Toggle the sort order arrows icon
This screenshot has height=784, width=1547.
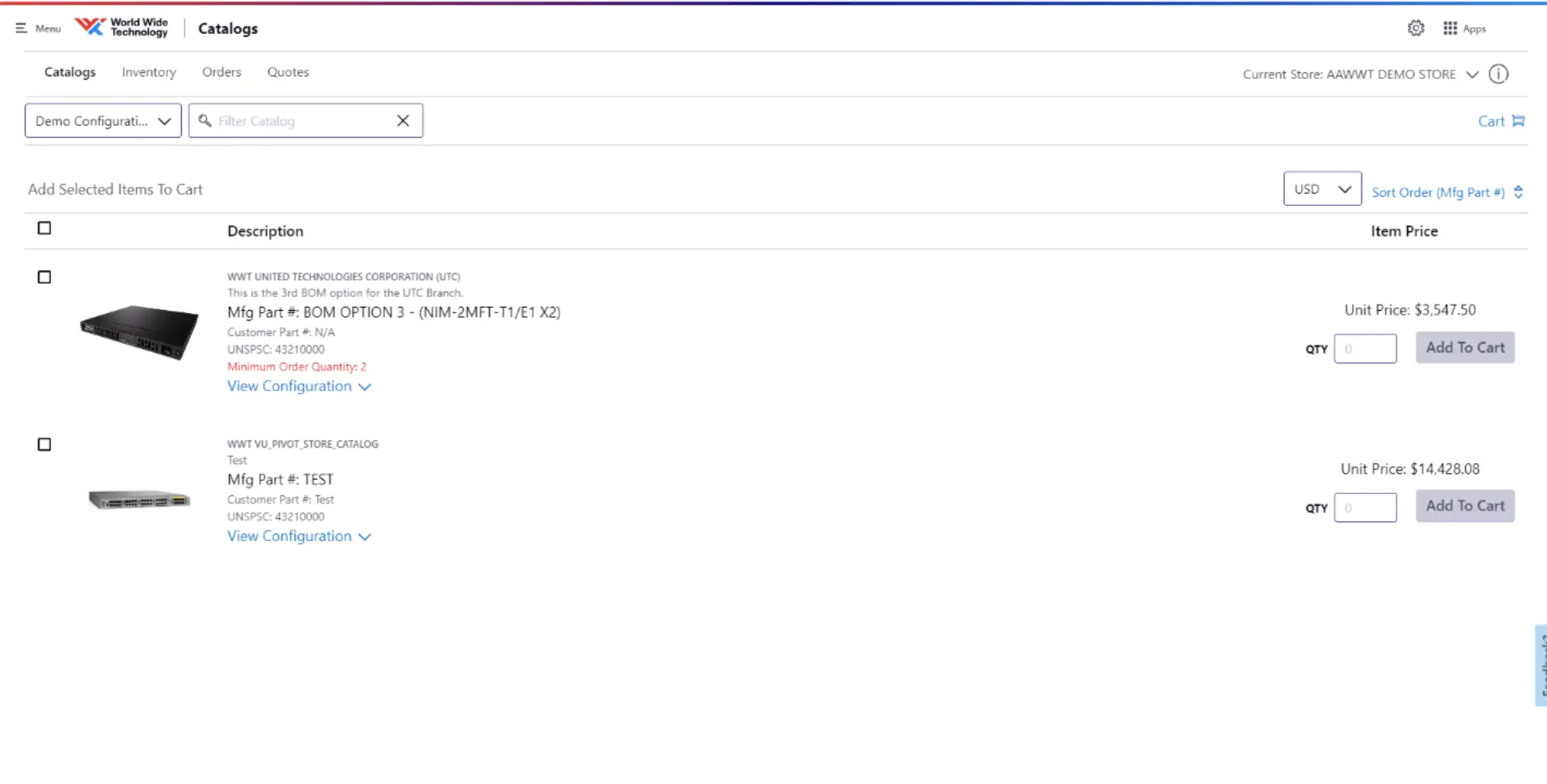click(x=1518, y=192)
